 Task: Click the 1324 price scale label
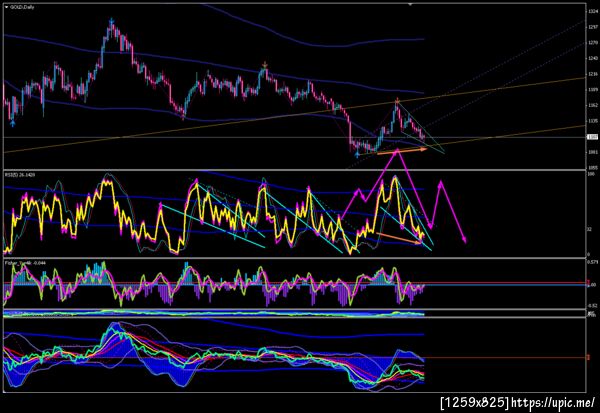pyautogui.click(x=593, y=12)
